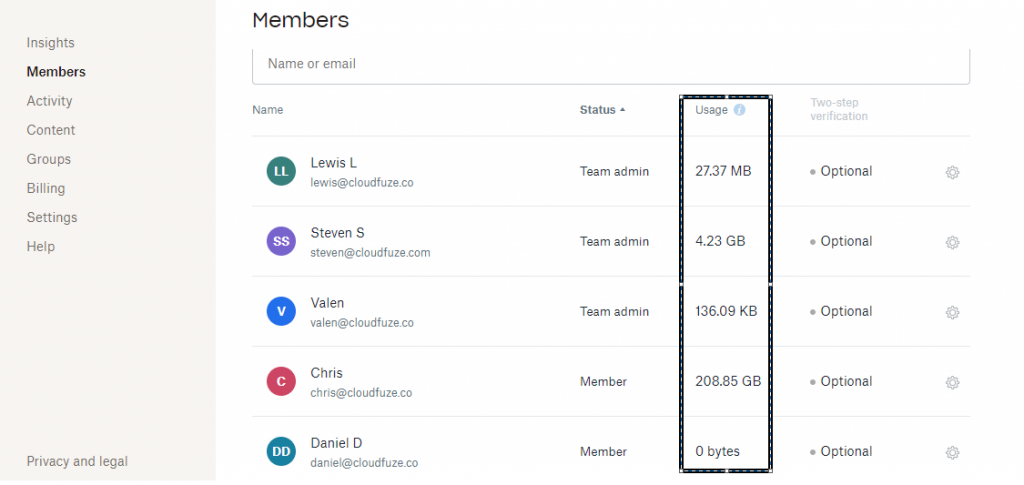Viewport: 1024px width, 485px height.
Task: Click Optional verification for Chris
Action: pos(841,381)
